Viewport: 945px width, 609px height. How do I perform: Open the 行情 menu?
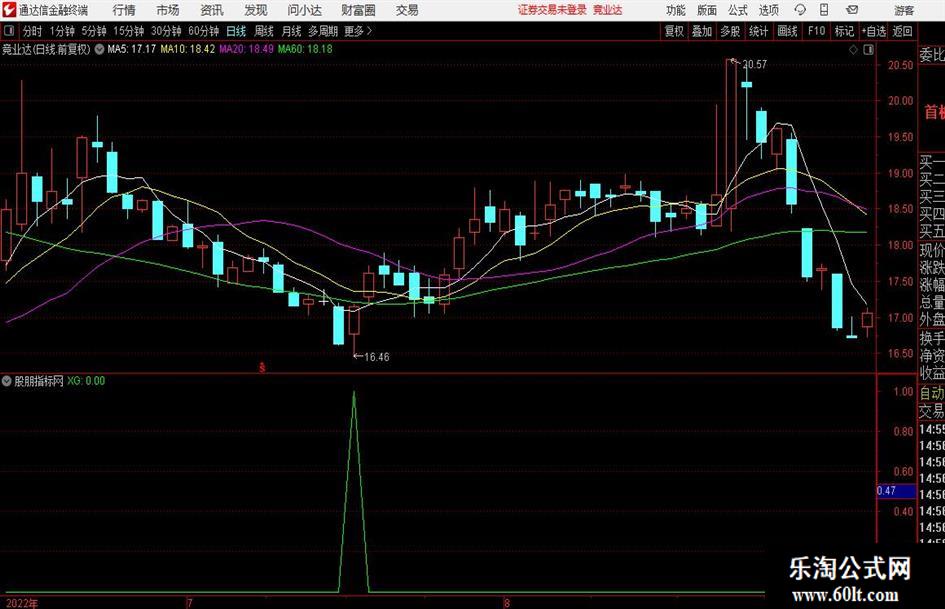tap(124, 10)
